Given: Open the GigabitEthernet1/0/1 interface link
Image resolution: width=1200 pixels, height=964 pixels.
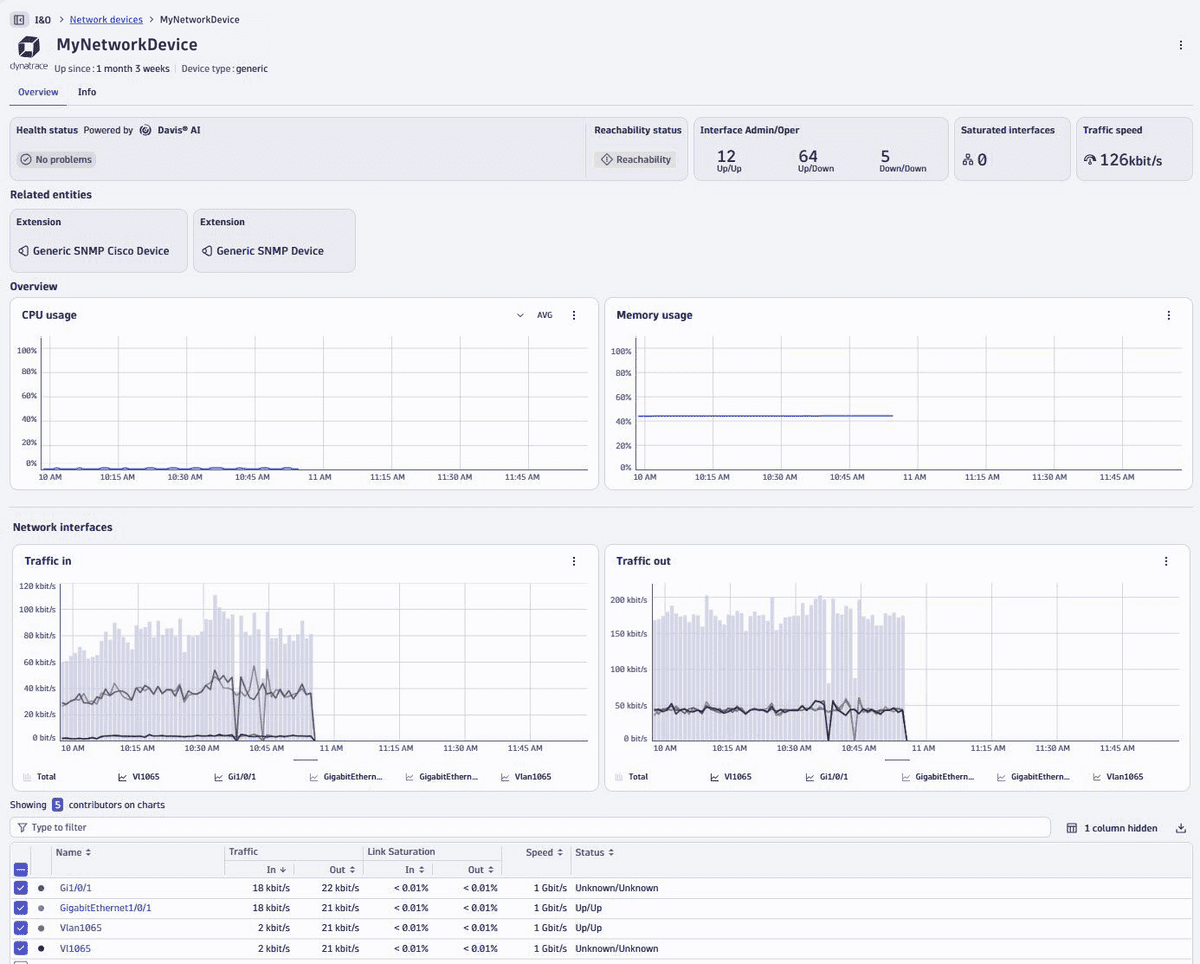Looking at the screenshot, I should [x=106, y=908].
